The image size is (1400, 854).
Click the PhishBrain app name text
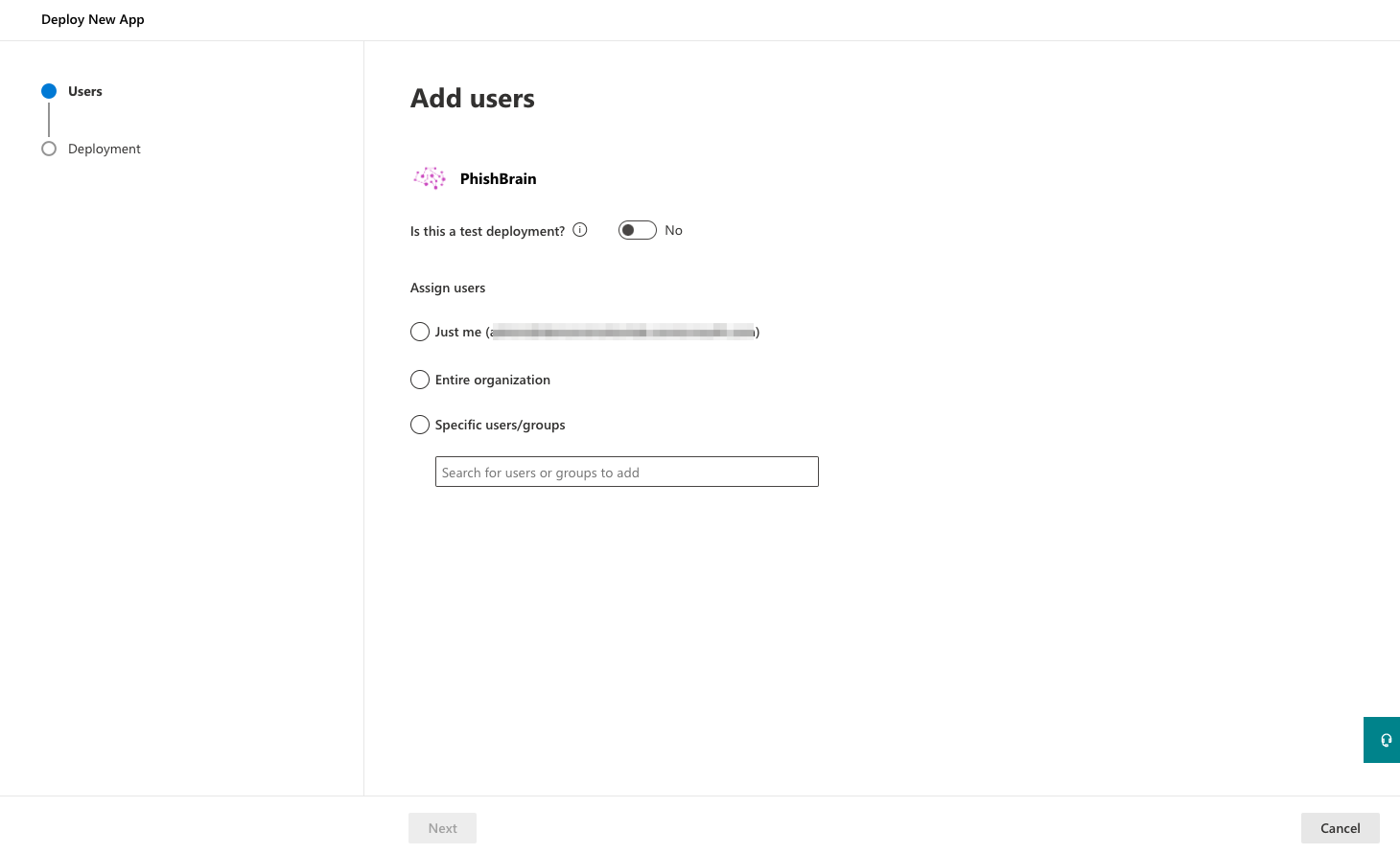tap(499, 178)
